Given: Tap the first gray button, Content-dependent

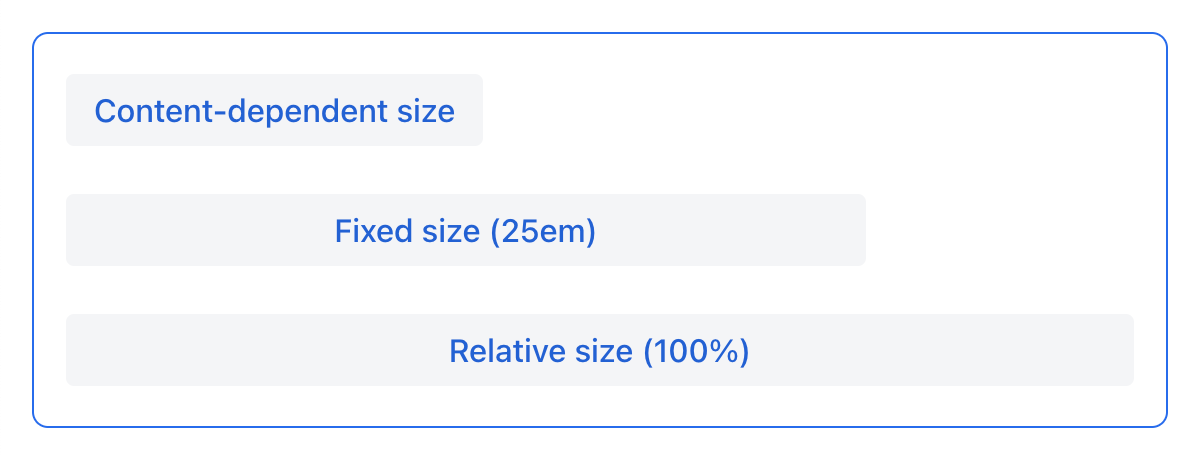Looking at the screenshot, I should (274, 110).
